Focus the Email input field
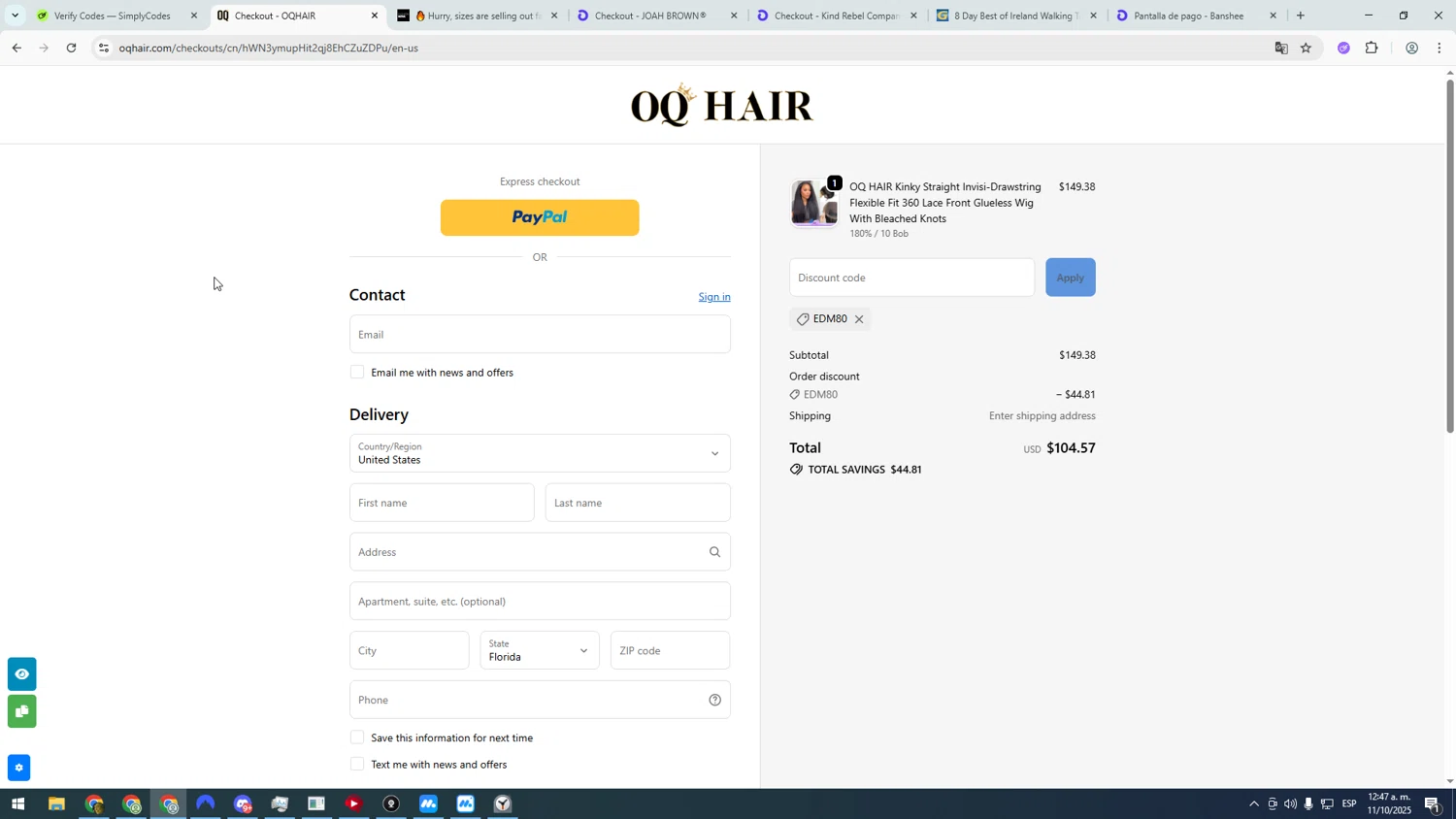Screen dimensions: 1456x819 click(x=540, y=334)
